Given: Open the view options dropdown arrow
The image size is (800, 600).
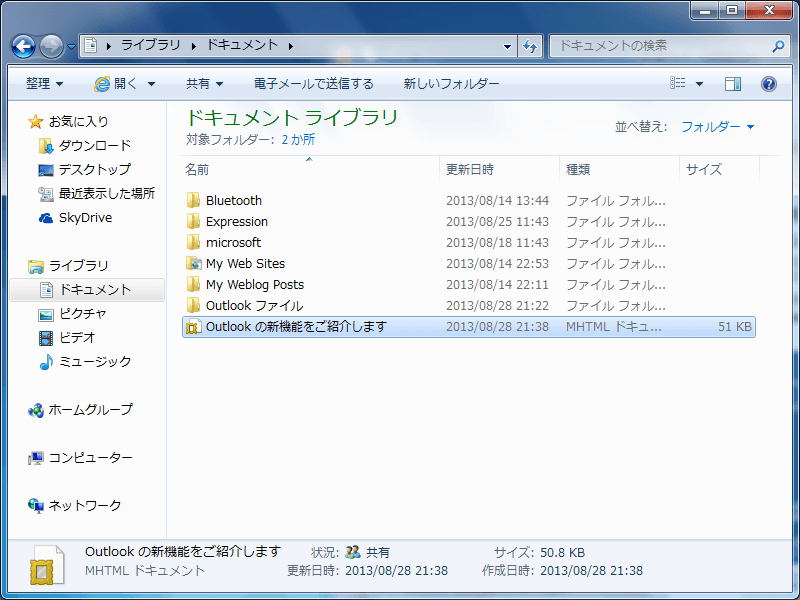Looking at the screenshot, I should (699, 84).
